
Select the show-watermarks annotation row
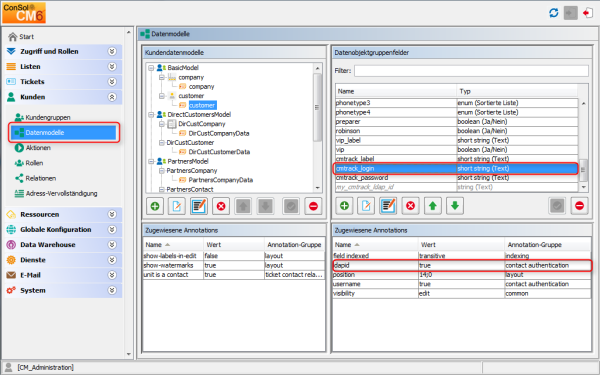coord(234,265)
